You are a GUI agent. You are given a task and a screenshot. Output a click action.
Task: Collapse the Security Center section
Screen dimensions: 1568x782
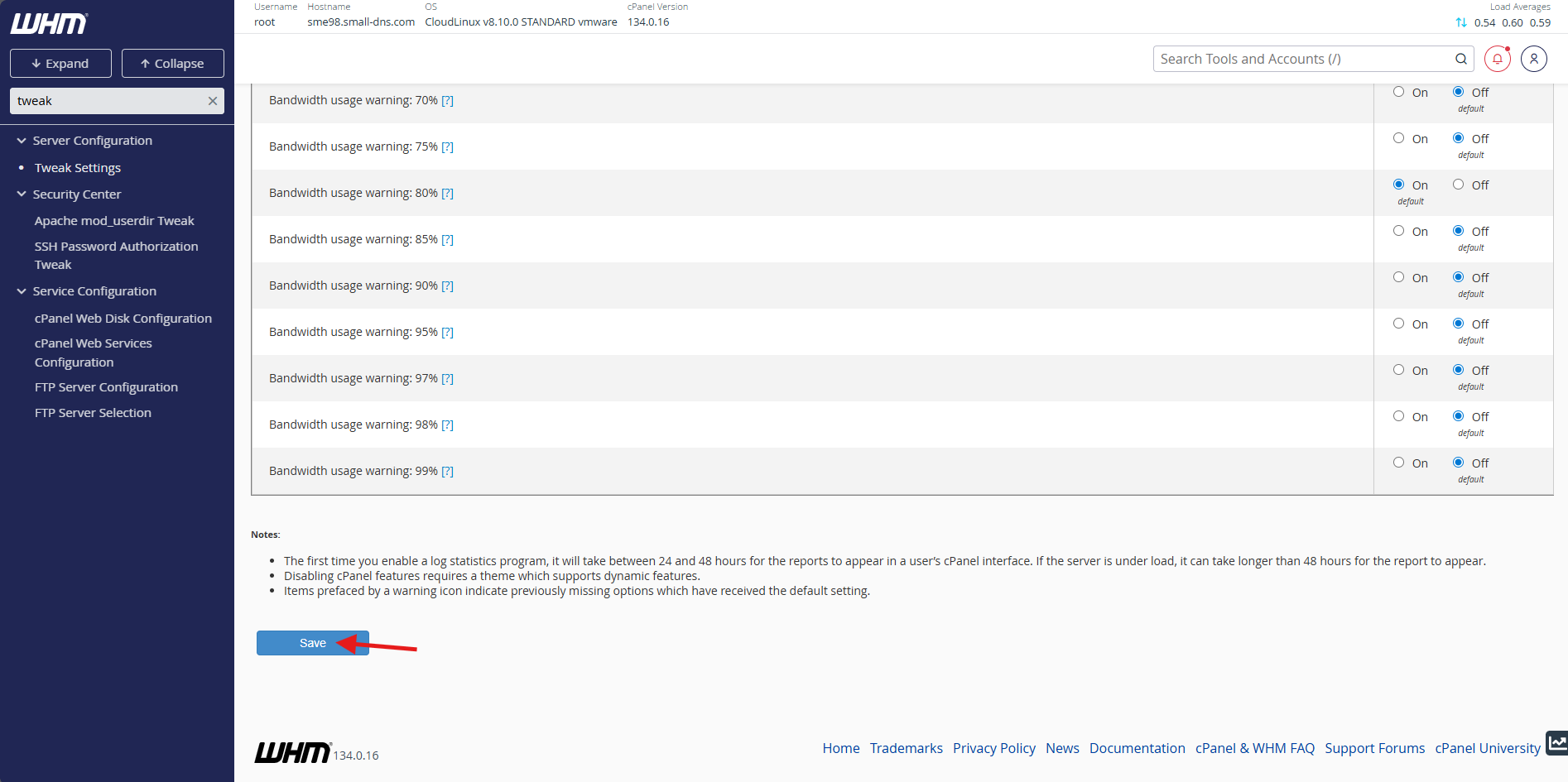point(22,194)
